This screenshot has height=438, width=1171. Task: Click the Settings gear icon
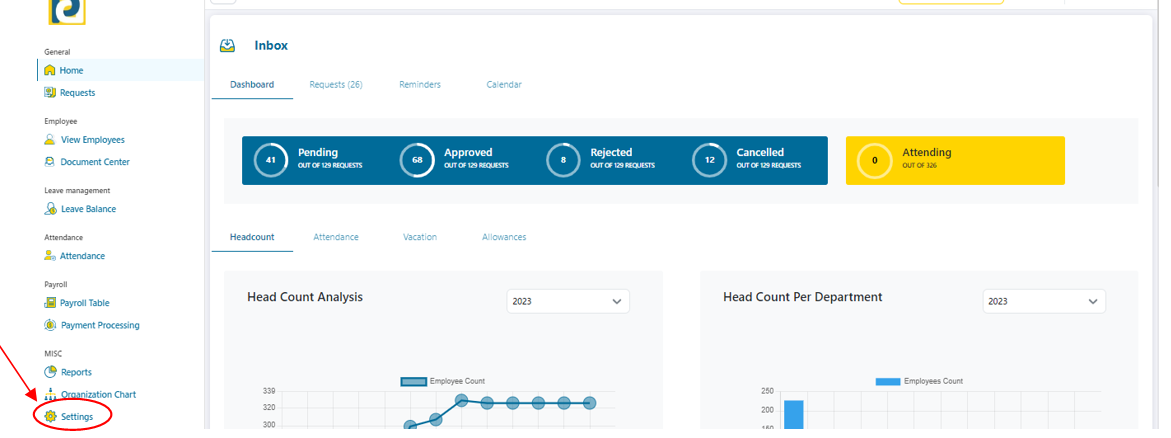click(50, 416)
